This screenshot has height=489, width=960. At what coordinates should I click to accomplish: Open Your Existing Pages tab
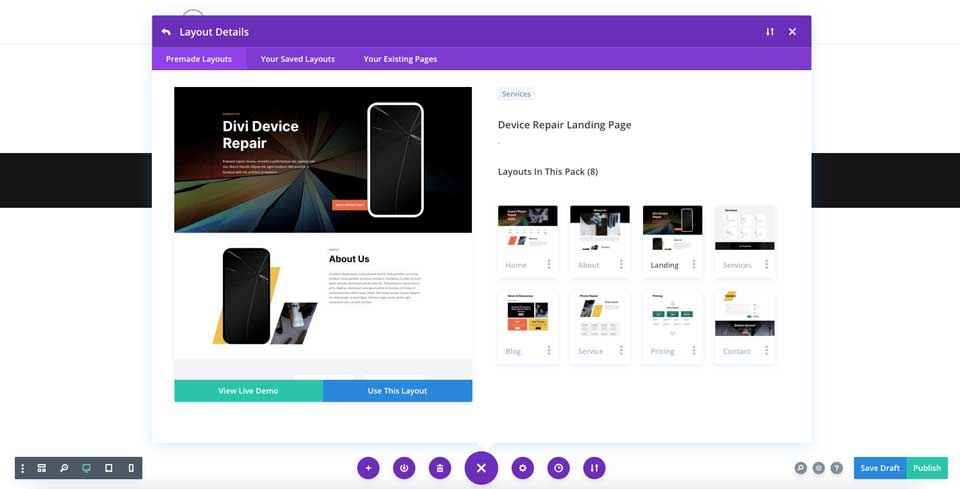point(400,59)
